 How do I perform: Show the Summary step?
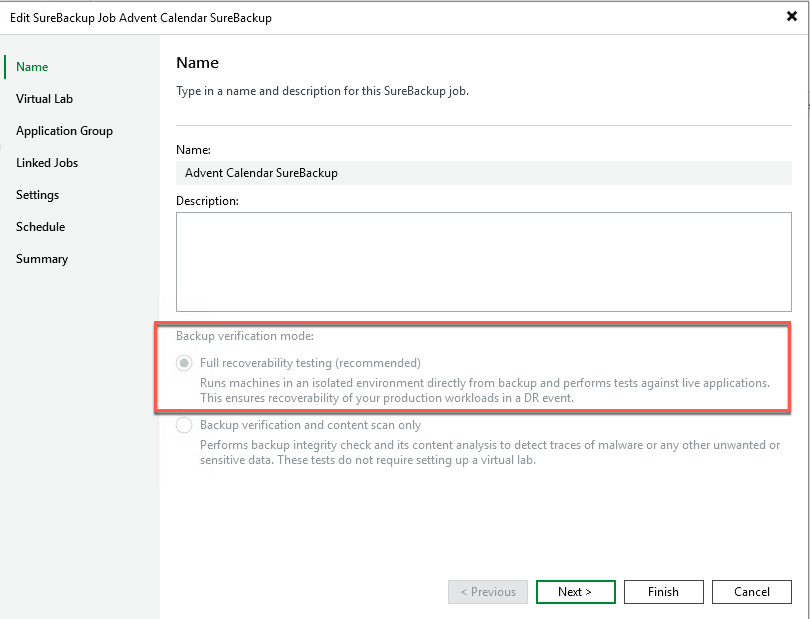(42, 259)
